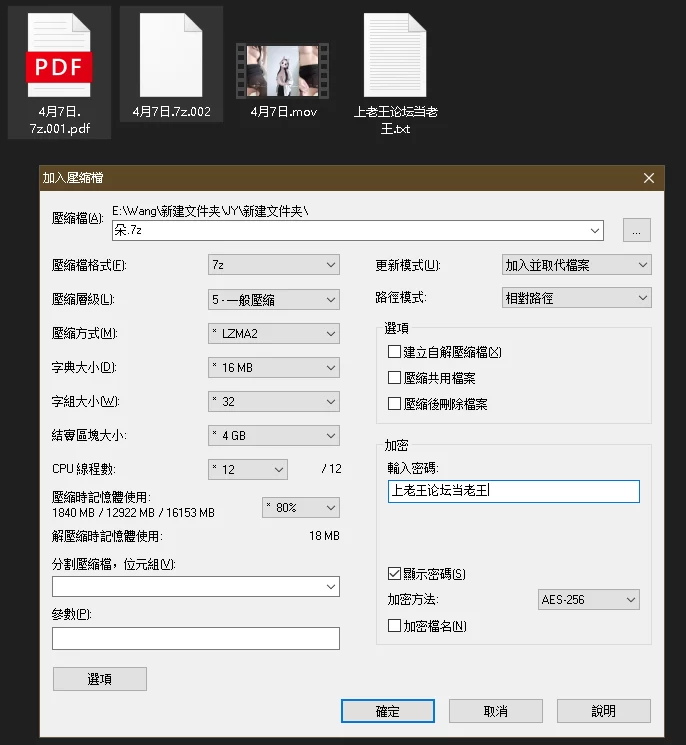Open 加密方法 AES-256 dropdown
Viewport: 686px width, 745px height.
click(x=588, y=600)
